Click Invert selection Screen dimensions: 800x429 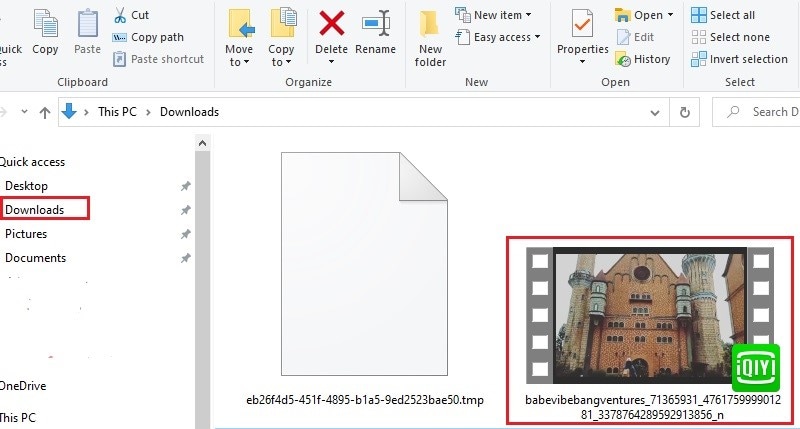pos(740,59)
